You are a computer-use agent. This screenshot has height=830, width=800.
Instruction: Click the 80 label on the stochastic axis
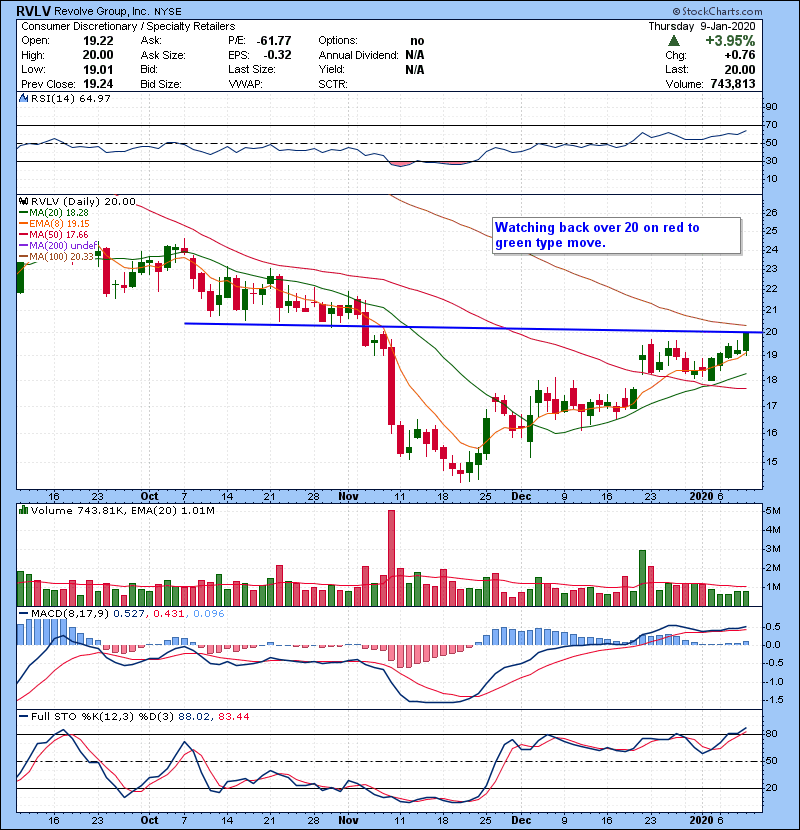[771, 734]
